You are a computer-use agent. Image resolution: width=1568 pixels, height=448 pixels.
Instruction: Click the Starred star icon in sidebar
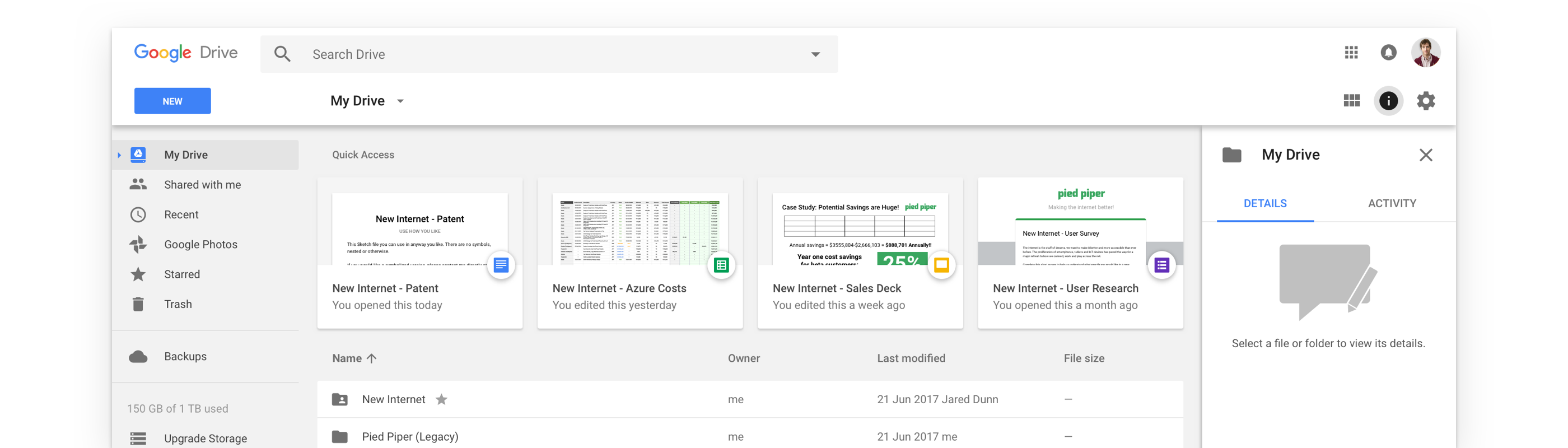[138, 274]
